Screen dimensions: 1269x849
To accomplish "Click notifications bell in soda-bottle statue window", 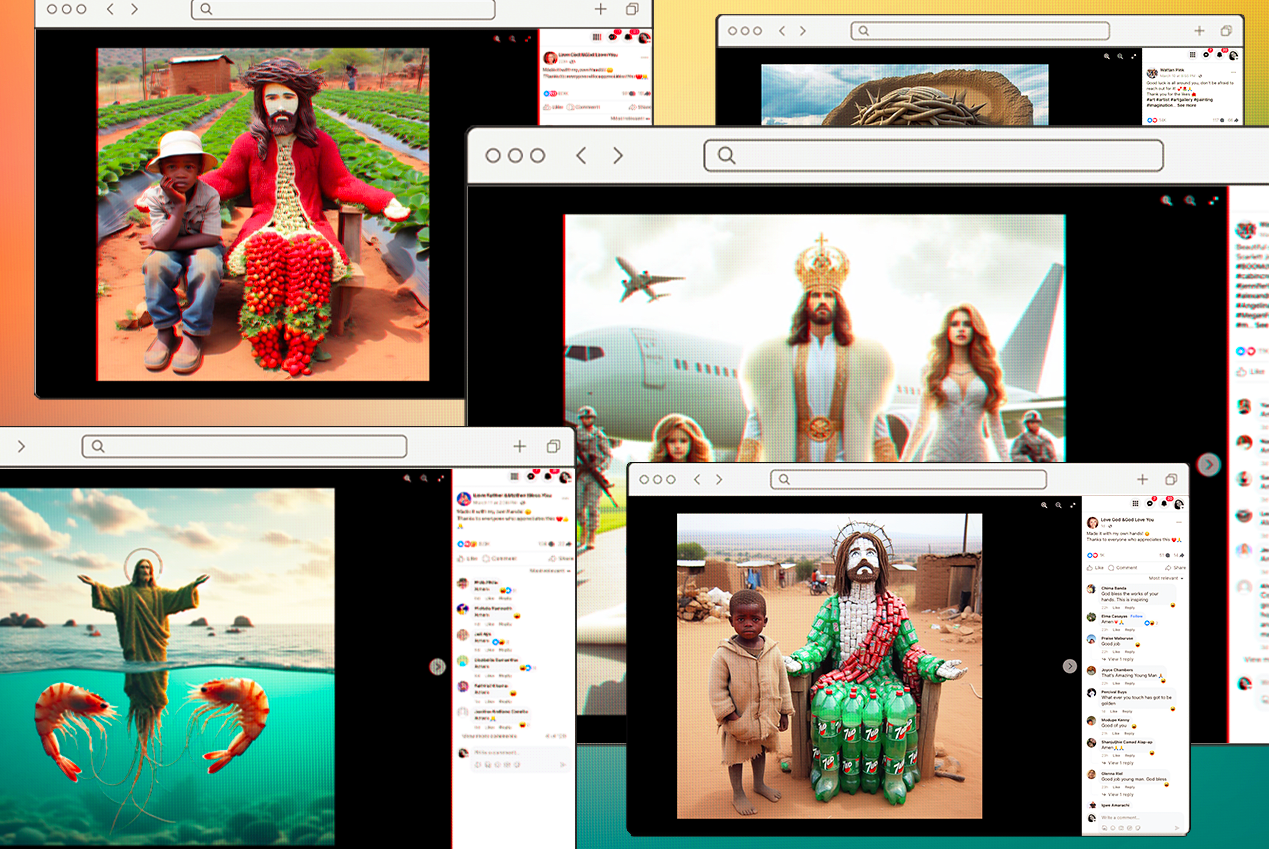I will tap(1164, 504).
